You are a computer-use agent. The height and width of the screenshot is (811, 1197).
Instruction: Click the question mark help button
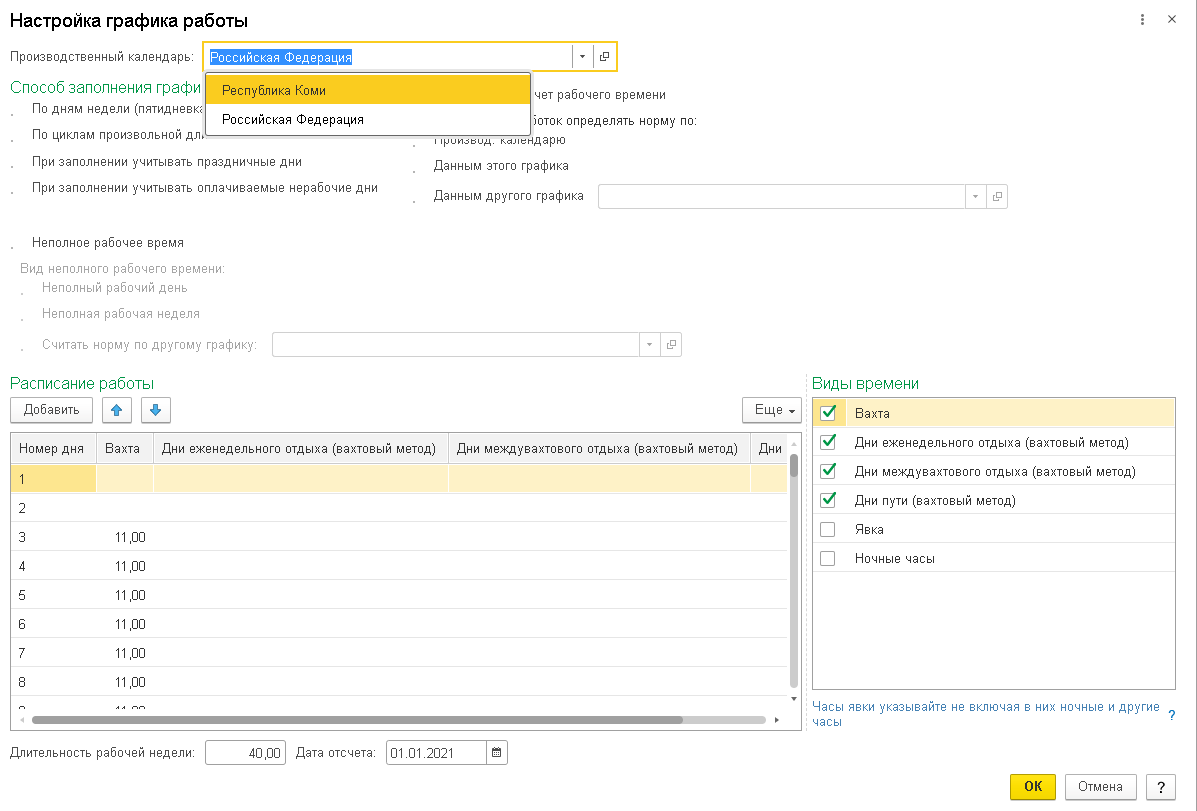point(1160,786)
